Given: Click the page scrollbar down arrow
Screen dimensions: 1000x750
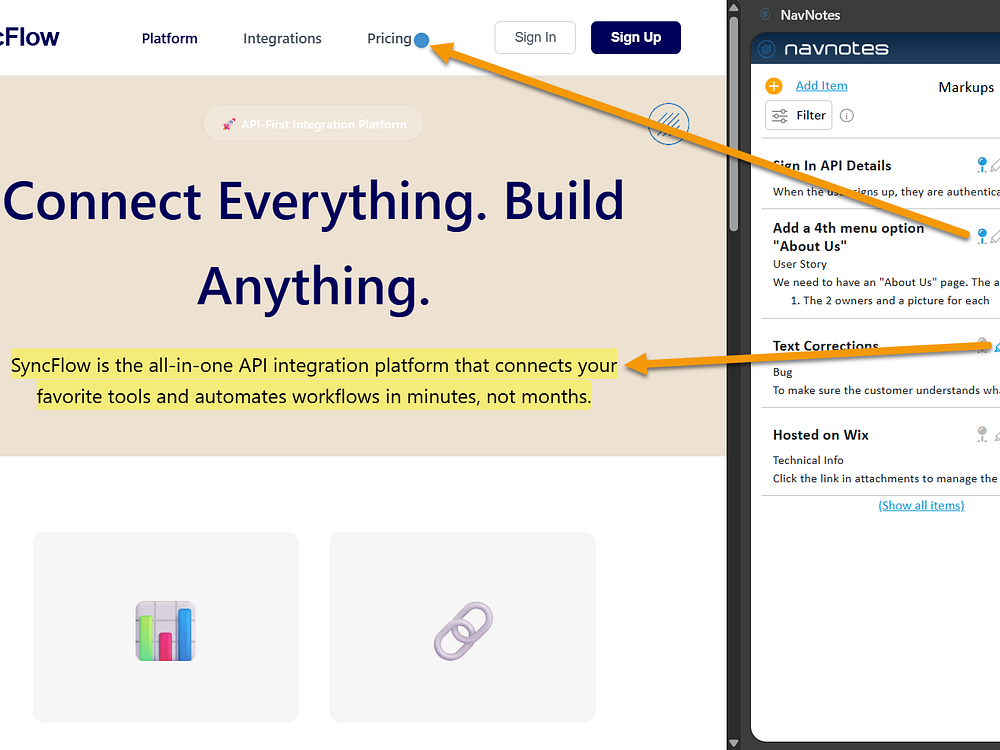Looking at the screenshot, I should click(x=733, y=743).
